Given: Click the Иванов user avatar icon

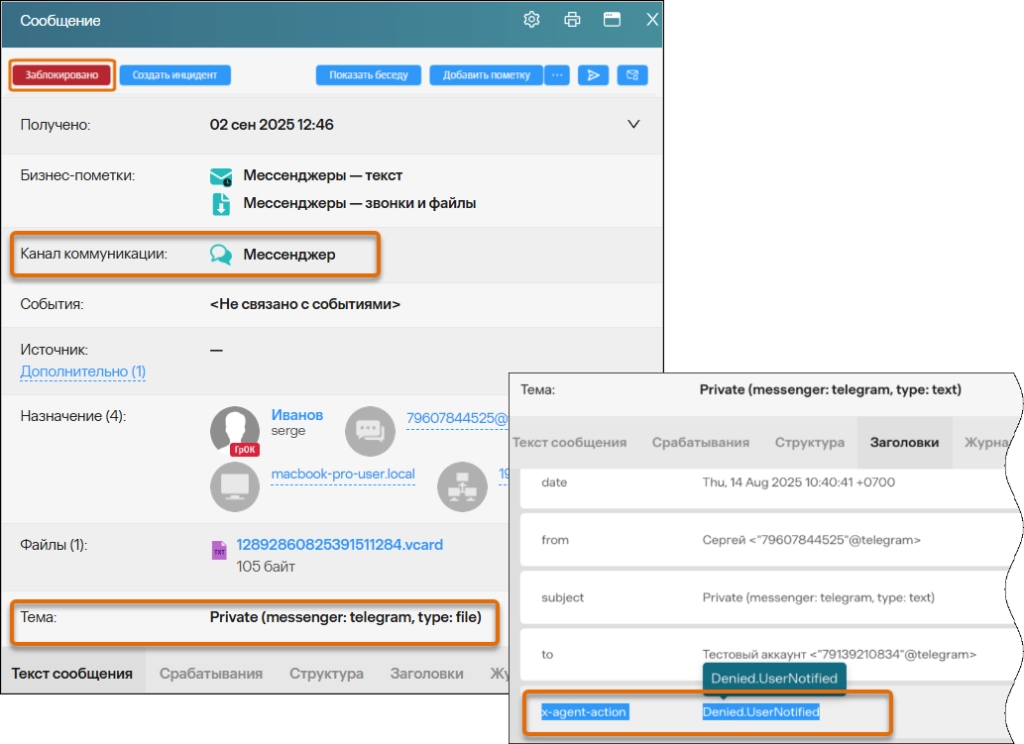Looking at the screenshot, I should pos(235,431).
